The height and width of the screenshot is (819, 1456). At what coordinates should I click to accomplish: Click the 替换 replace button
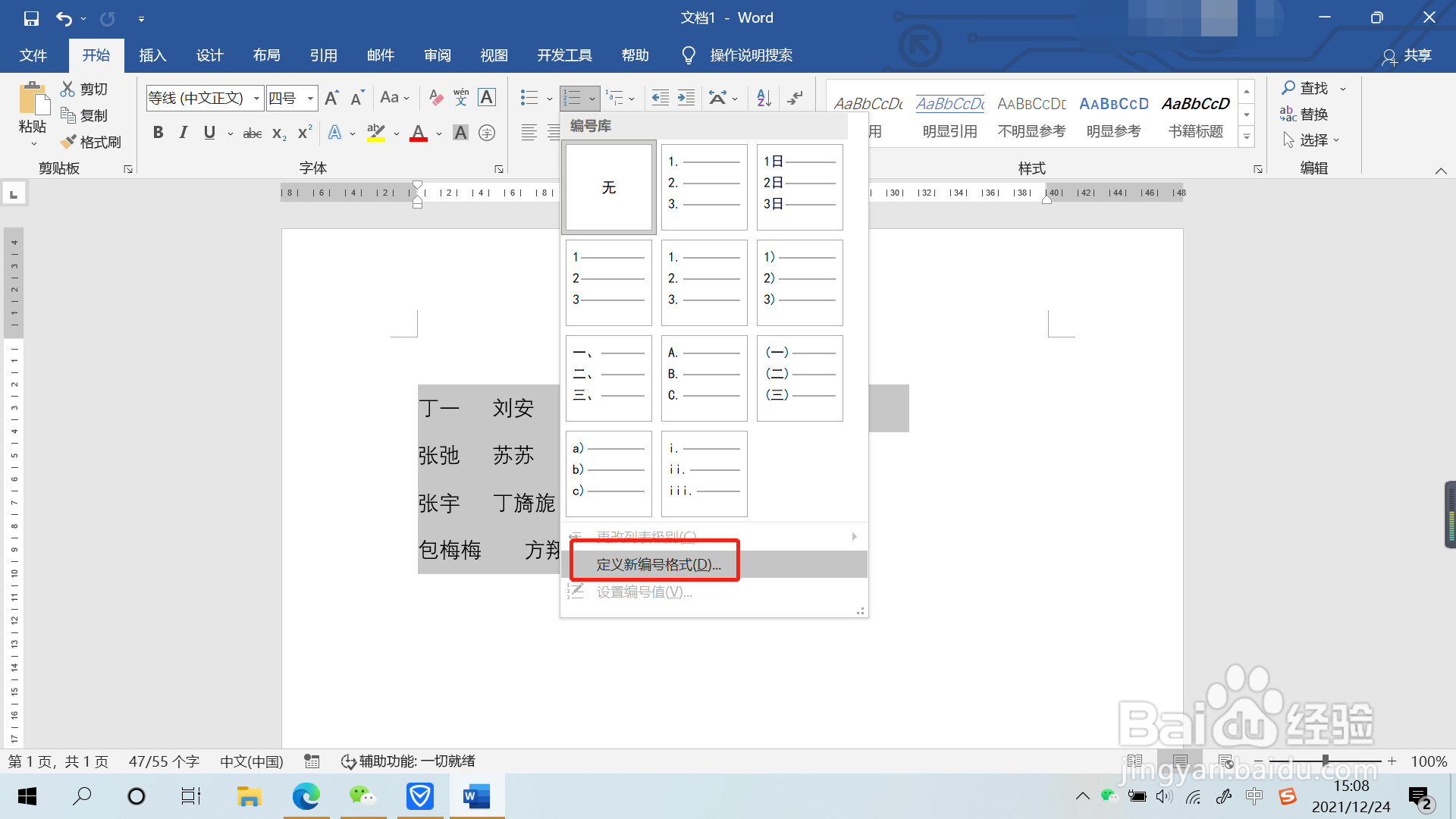[x=1304, y=114]
